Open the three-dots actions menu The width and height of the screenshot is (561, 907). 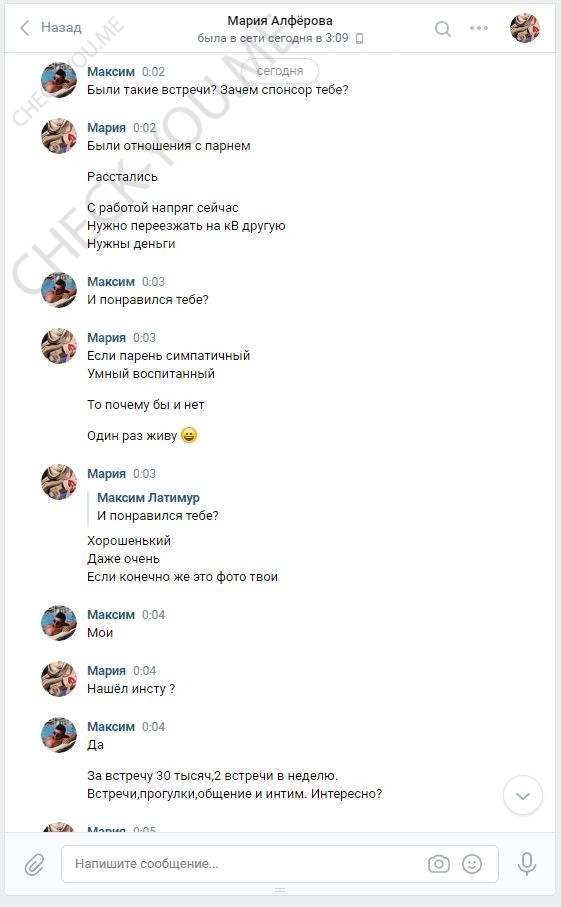coord(479,28)
